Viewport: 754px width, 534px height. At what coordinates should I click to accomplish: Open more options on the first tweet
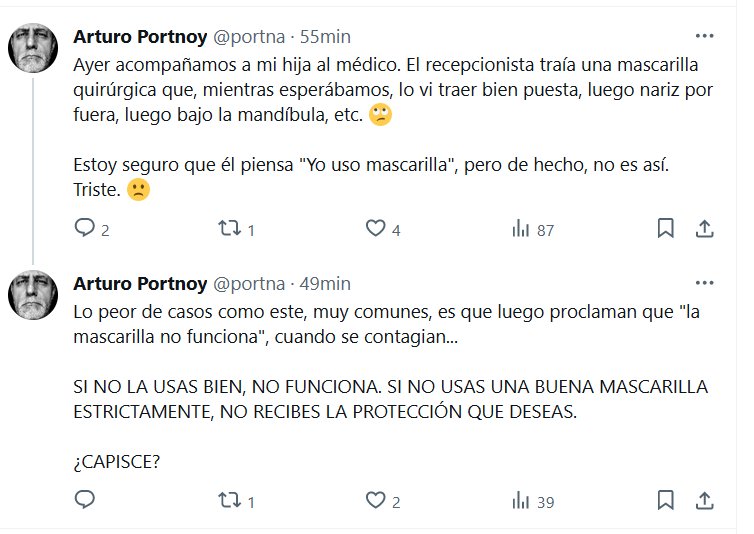(704, 37)
